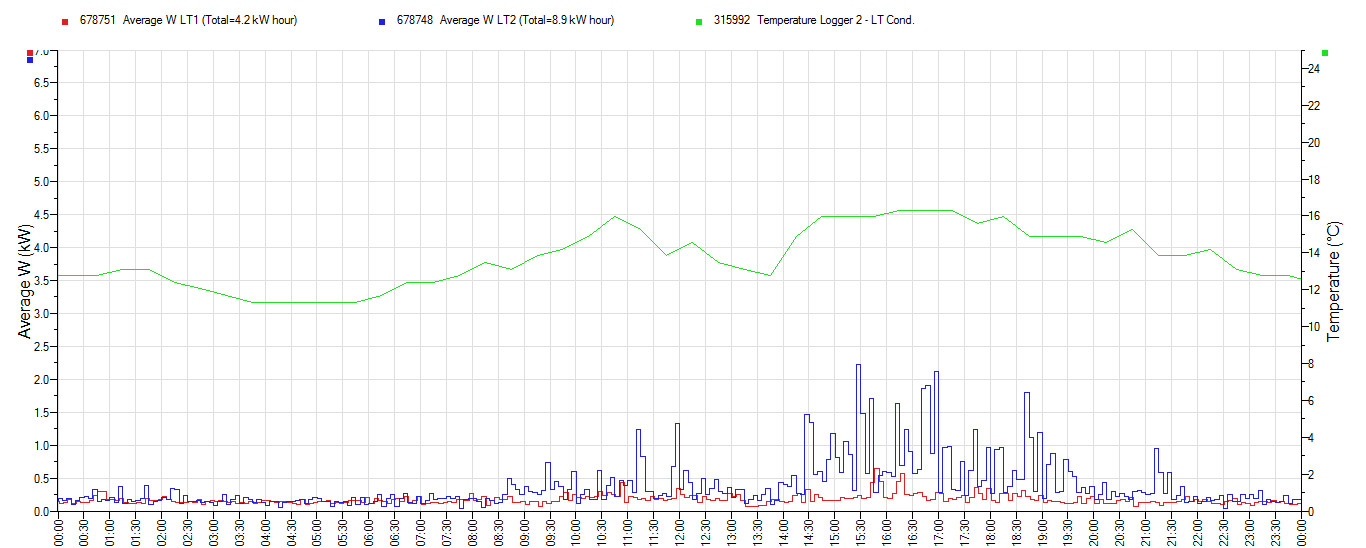Select the Average W LT2 legend label
This screenshot has height=548, width=1366.
click(505, 20)
